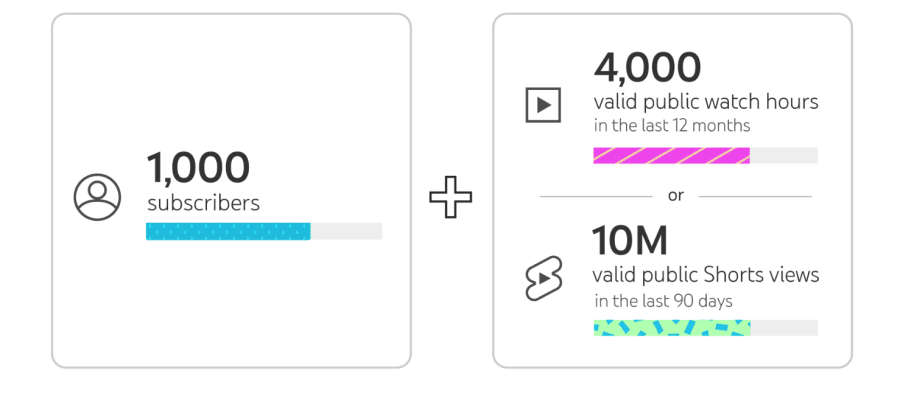Click the magenta striped watch hours bar
The height and width of the screenshot is (399, 900).
tap(671, 156)
